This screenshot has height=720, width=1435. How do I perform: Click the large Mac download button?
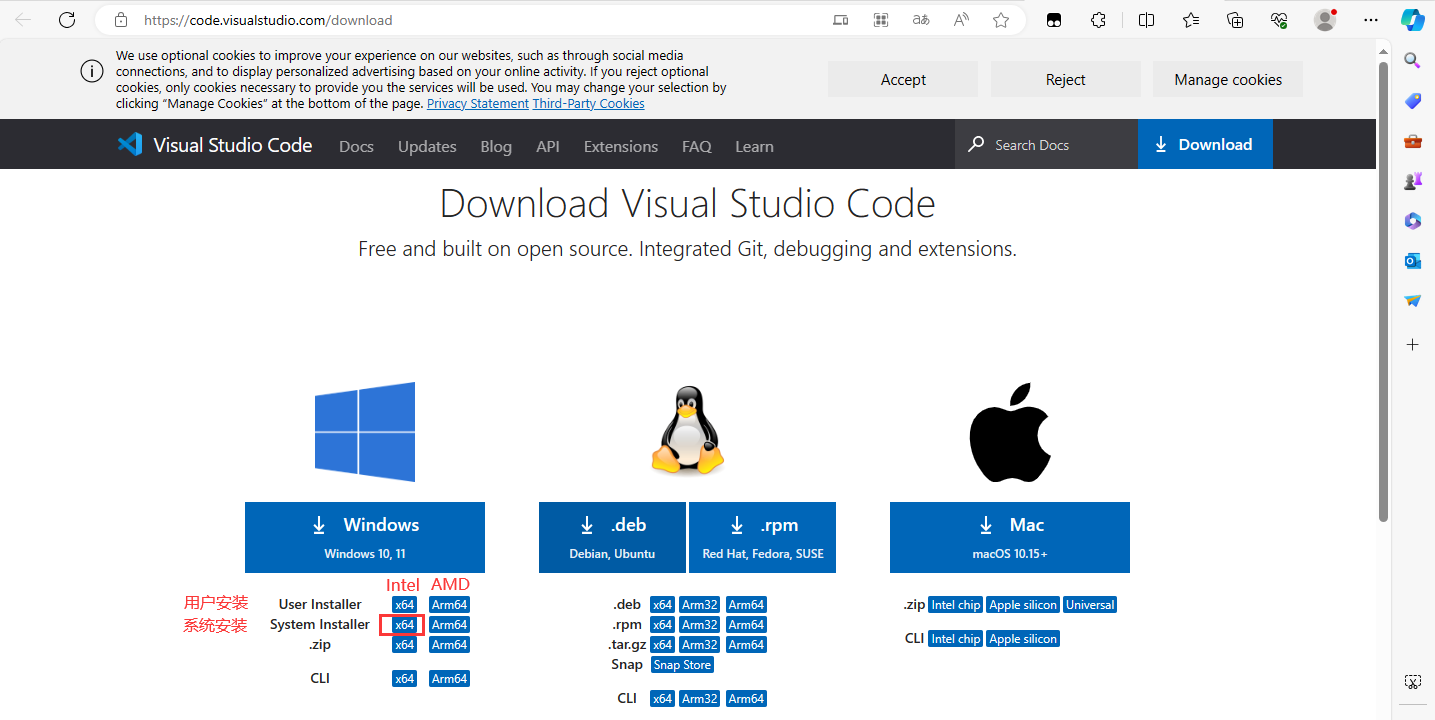pyautogui.click(x=1010, y=537)
